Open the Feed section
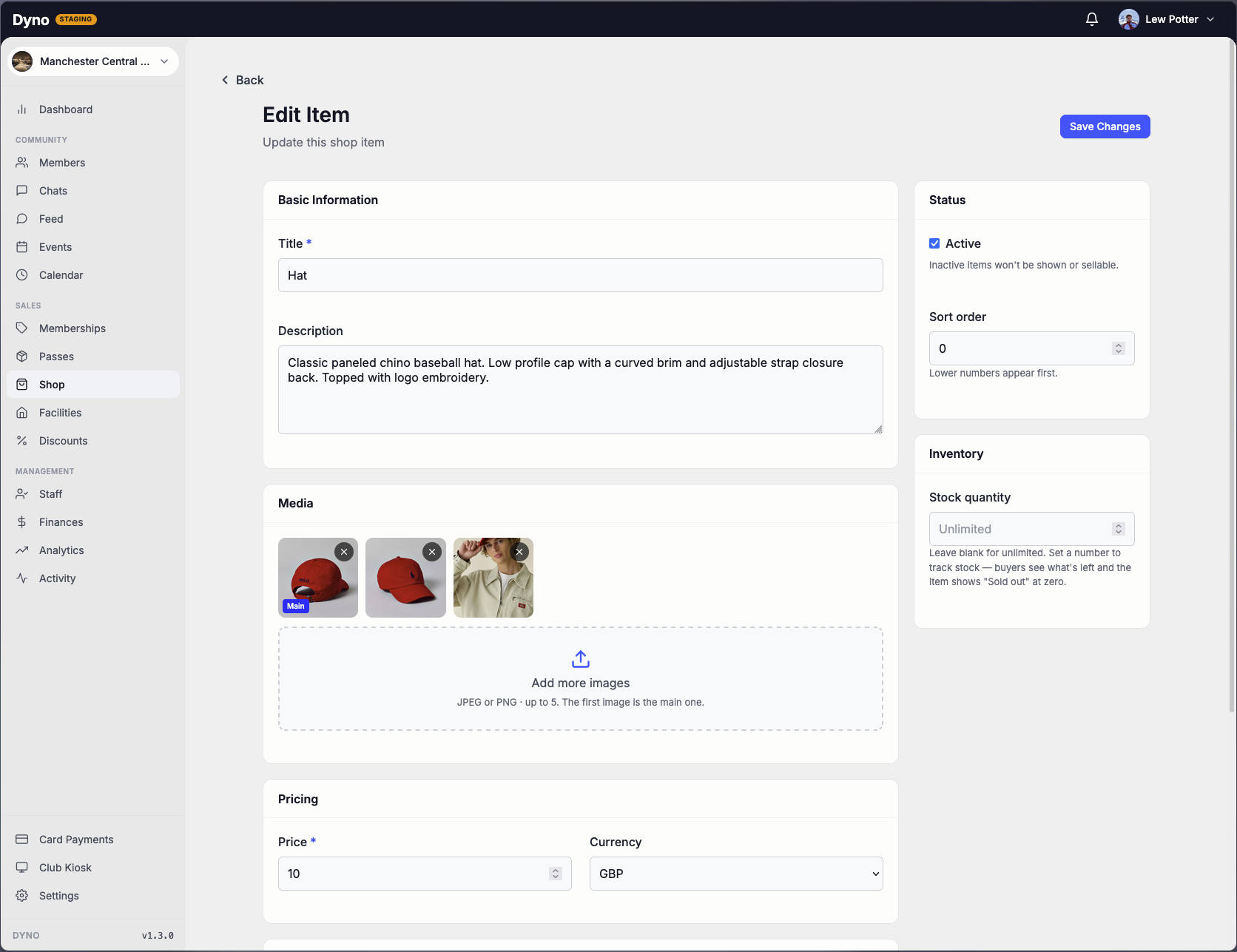 pos(93,219)
